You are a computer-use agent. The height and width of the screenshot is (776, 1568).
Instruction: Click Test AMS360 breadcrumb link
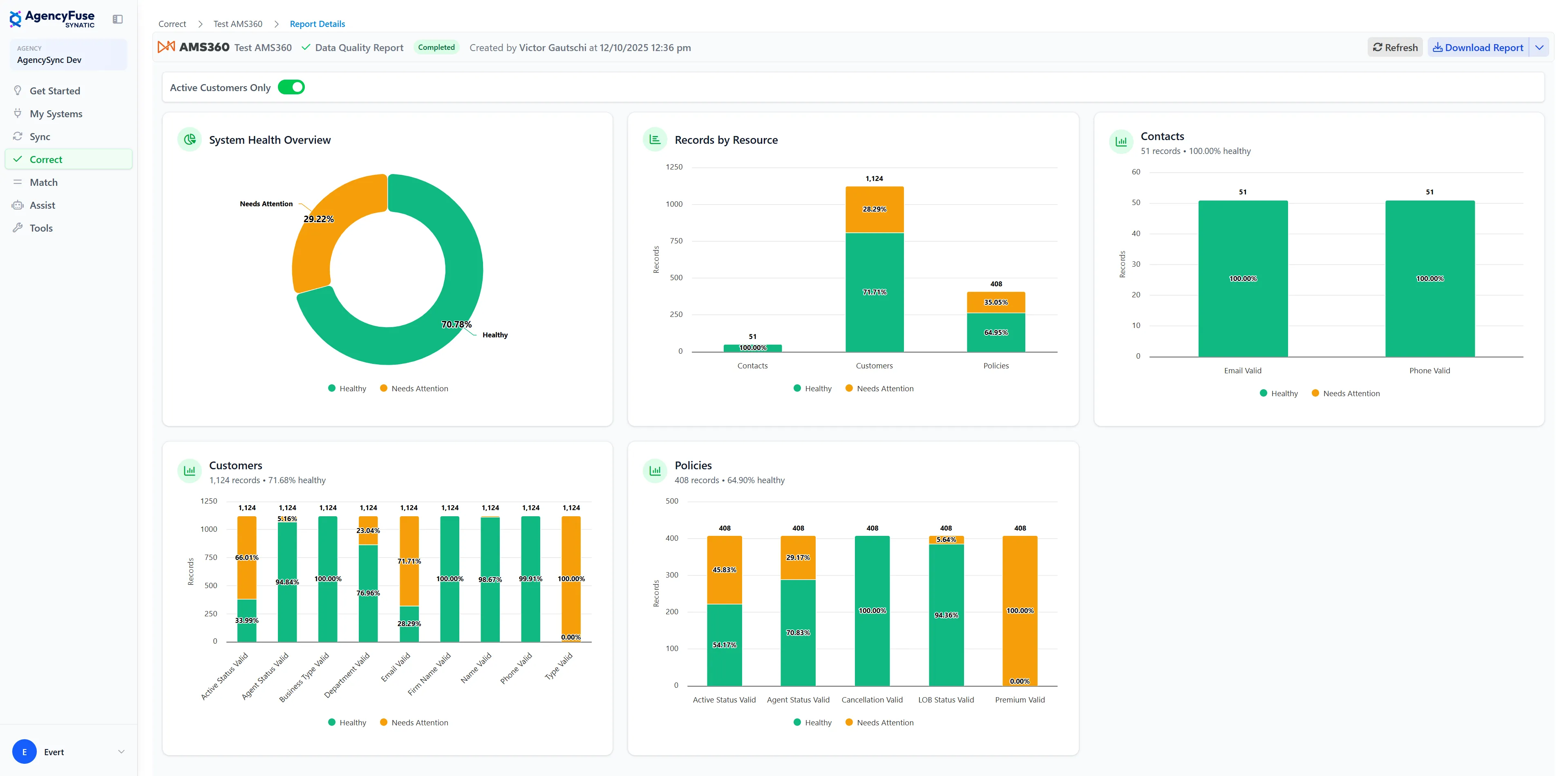coord(237,24)
